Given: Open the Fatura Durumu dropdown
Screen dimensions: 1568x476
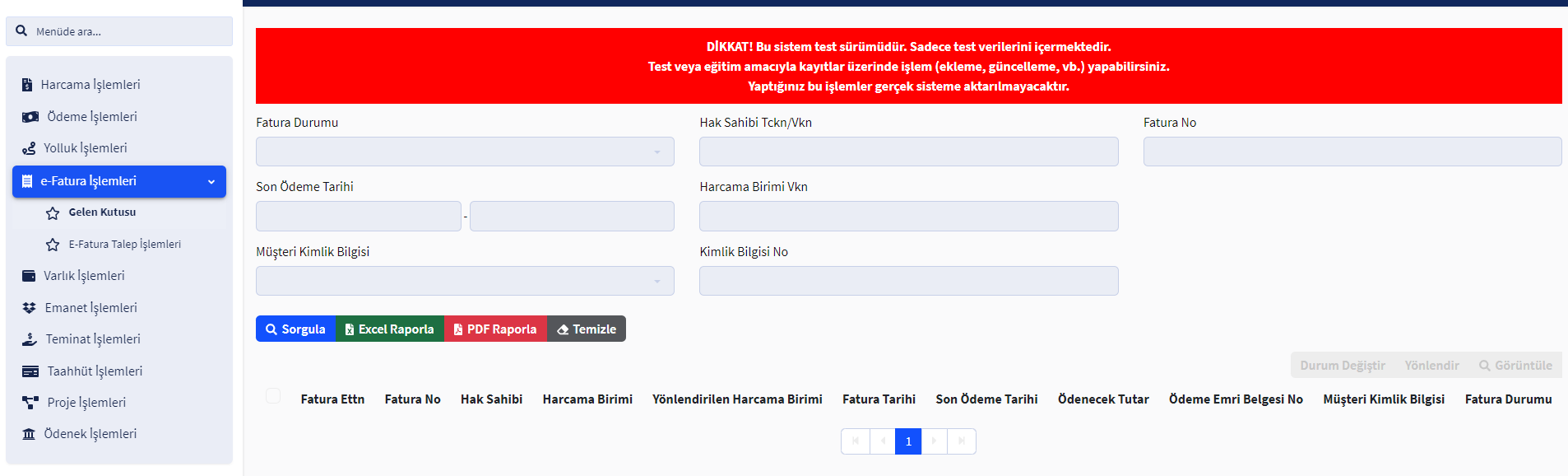Looking at the screenshot, I should click(x=465, y=152).
